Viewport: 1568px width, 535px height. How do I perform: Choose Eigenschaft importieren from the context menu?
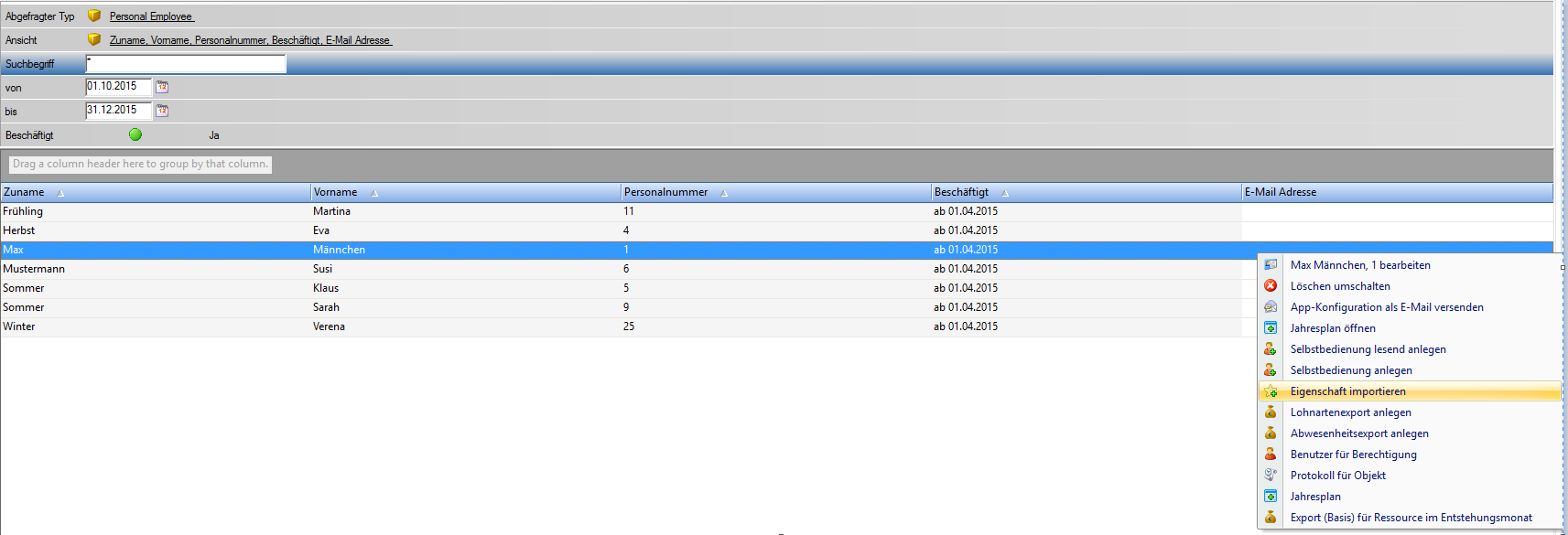coord(1347,391)
